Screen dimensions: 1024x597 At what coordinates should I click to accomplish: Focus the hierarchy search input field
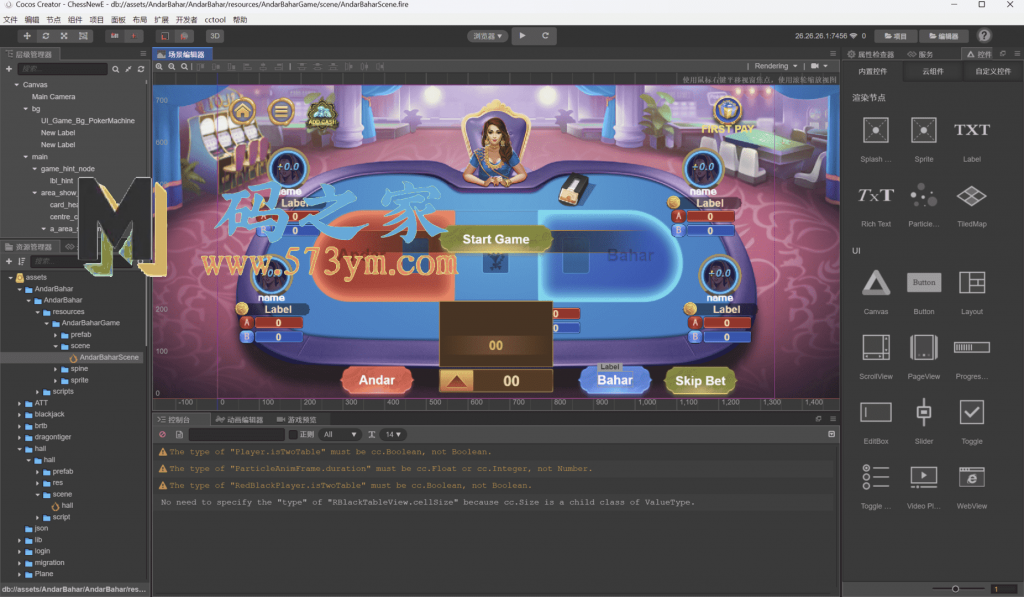point(62,69)
